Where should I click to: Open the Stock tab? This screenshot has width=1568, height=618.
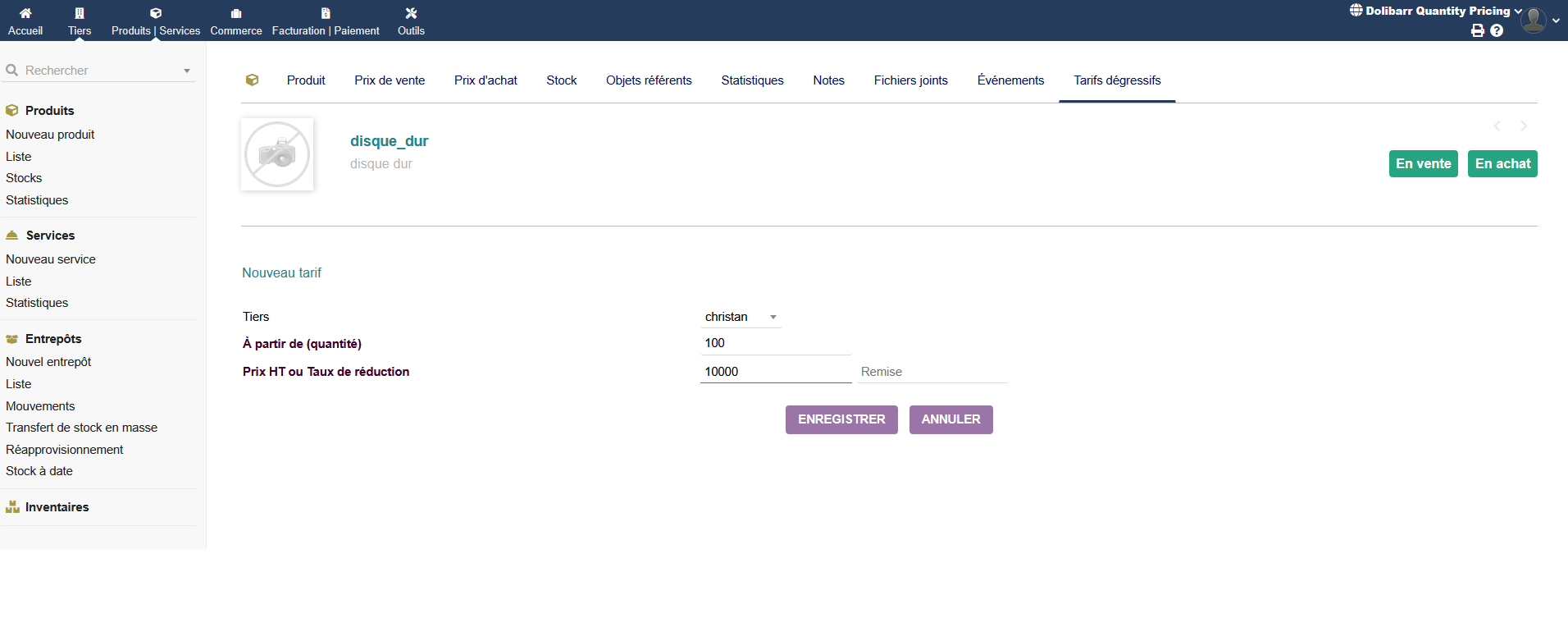coord(562,80)
